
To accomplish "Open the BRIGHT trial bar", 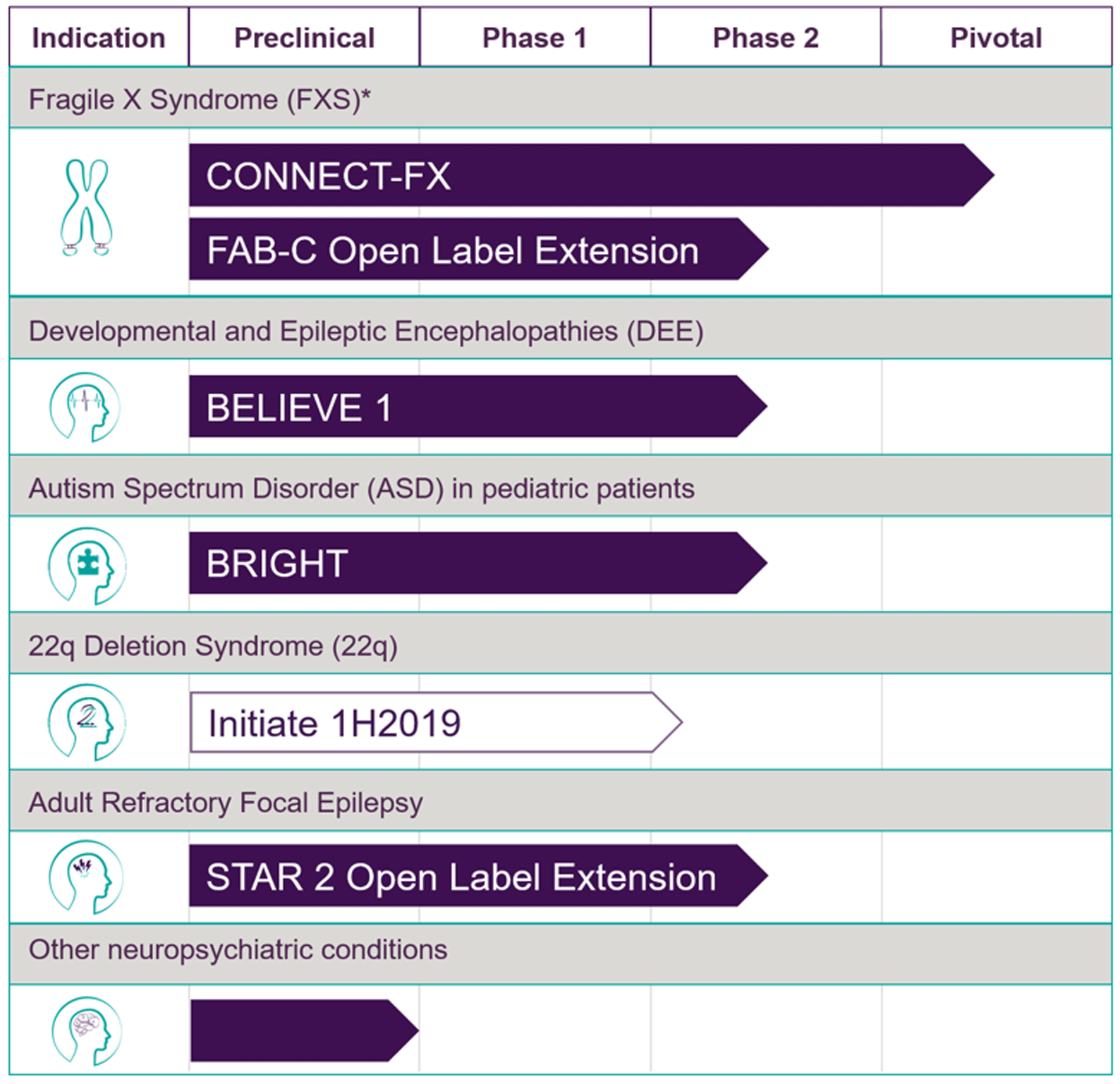I will (478, 563).
